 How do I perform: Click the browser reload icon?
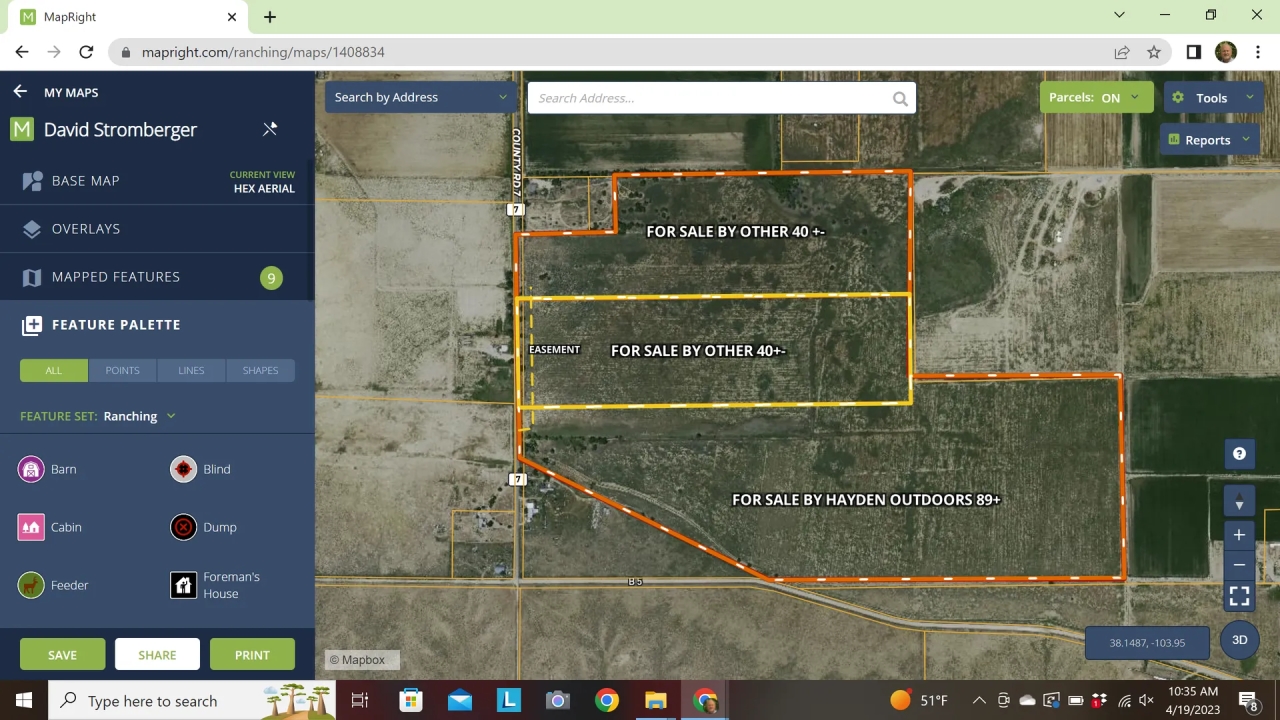[86, 52]
